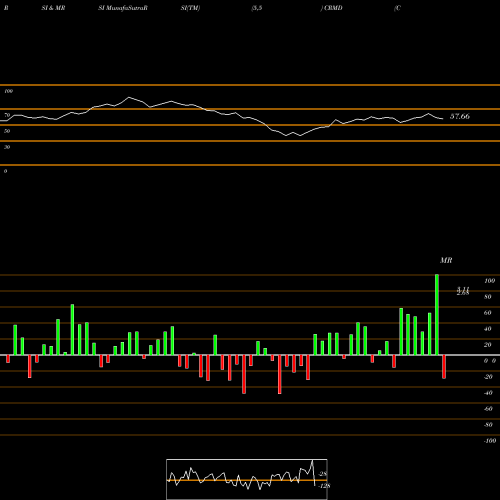This screenshot has height=500, width=500.
Task: Click the RSI axis label 50
Action: (x=7, y=131)
